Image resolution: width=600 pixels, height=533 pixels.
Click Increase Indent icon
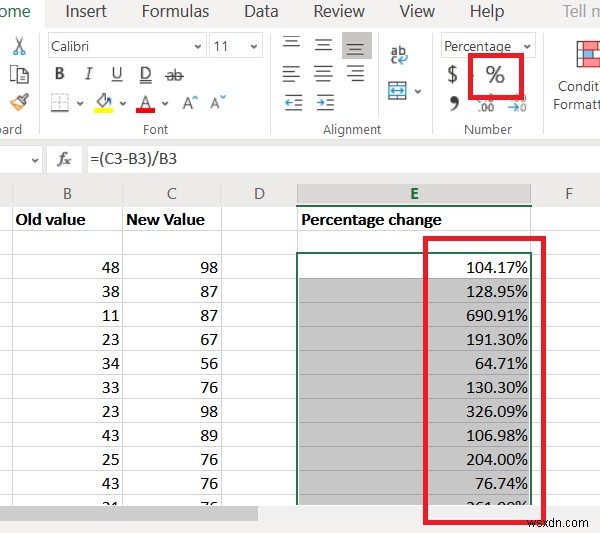pos(325,103)
